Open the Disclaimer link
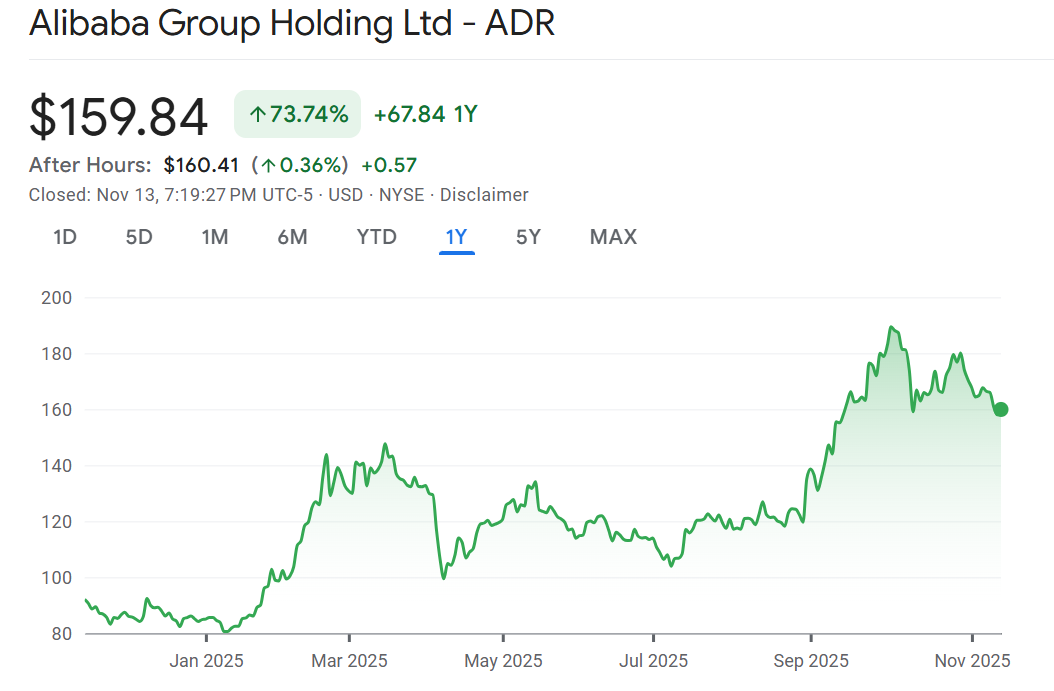1054x691 pixels. point(484,195)
